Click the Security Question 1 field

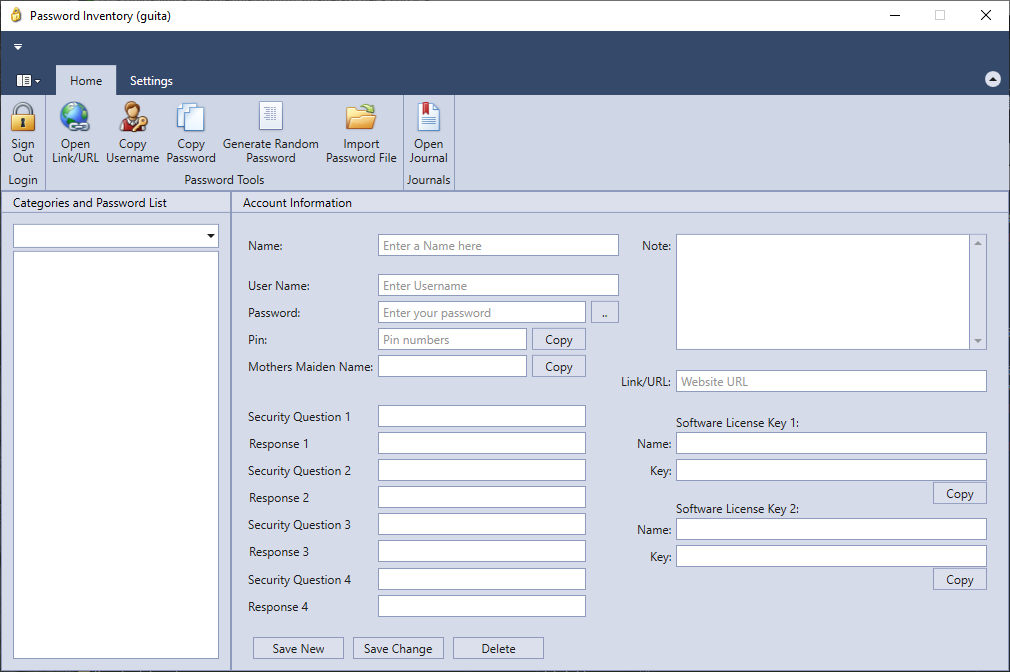coord(482,416)
